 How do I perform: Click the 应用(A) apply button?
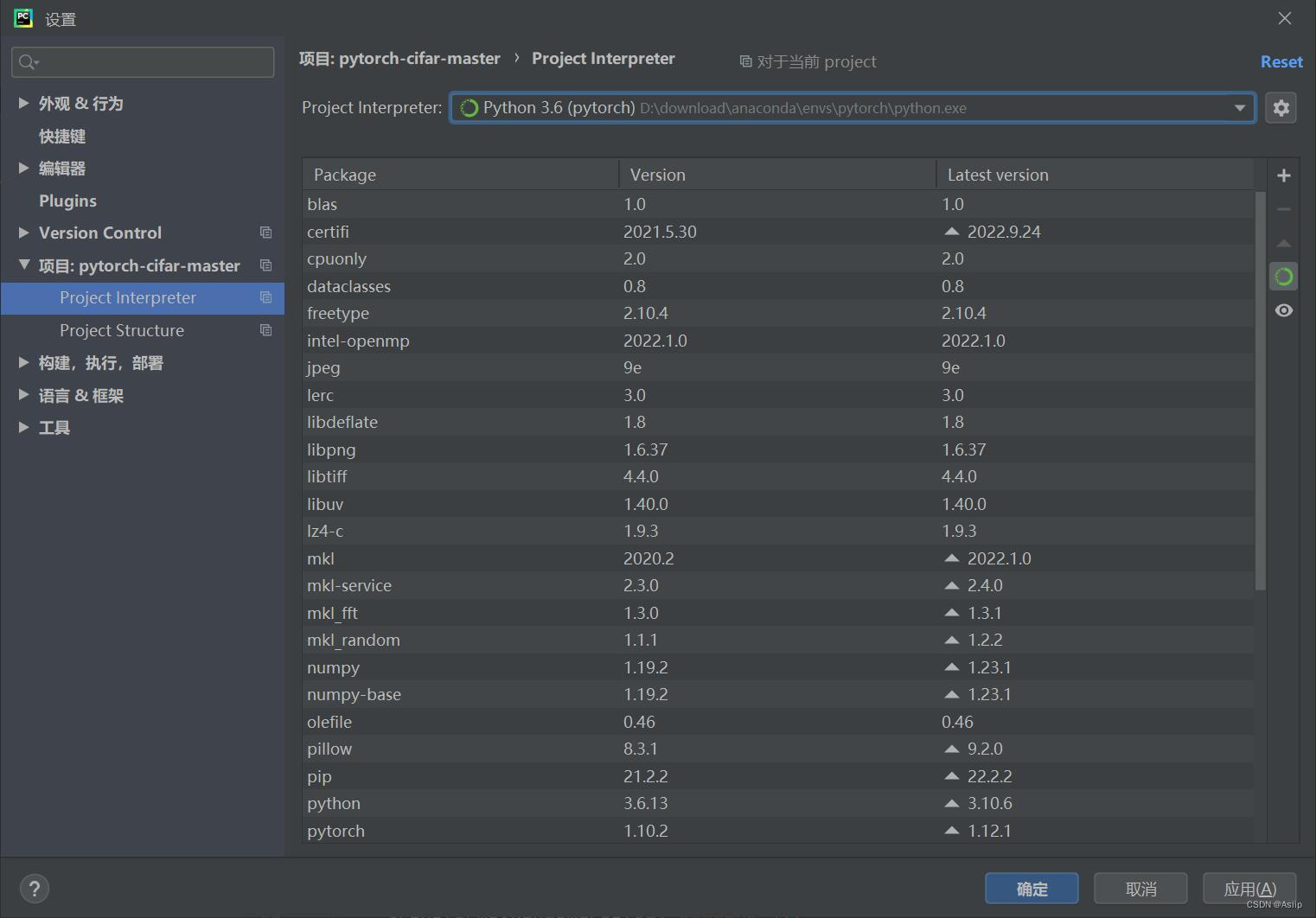(x=1249, y=889)
